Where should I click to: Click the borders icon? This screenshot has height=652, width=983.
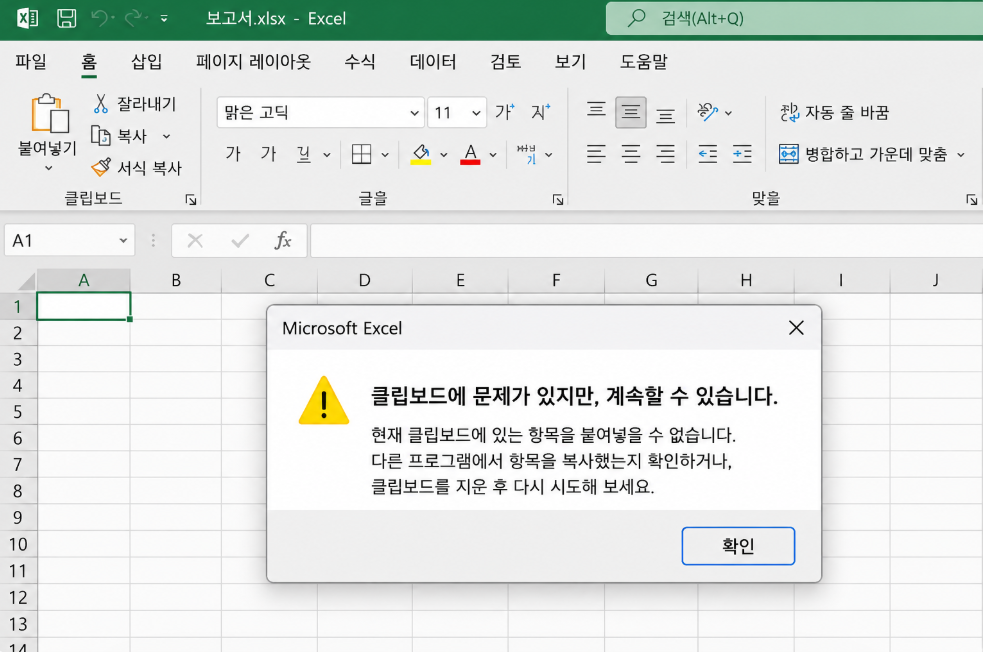point(362,154)
